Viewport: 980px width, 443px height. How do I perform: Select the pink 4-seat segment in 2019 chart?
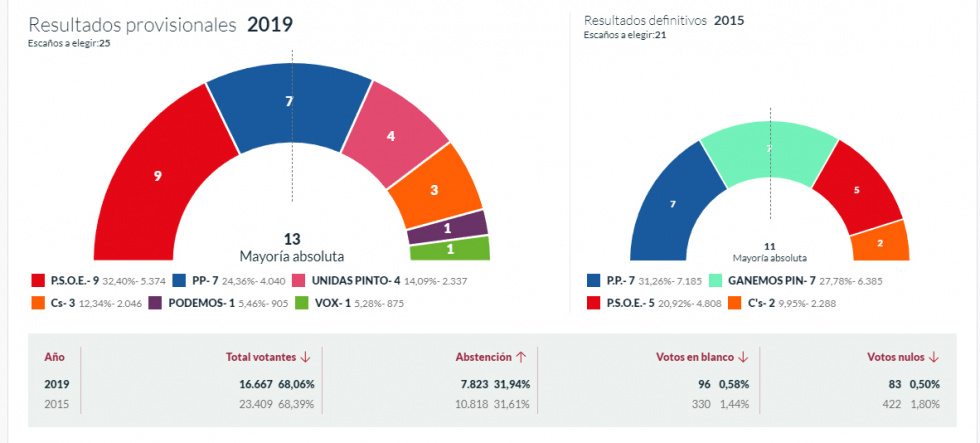(390, 135)
